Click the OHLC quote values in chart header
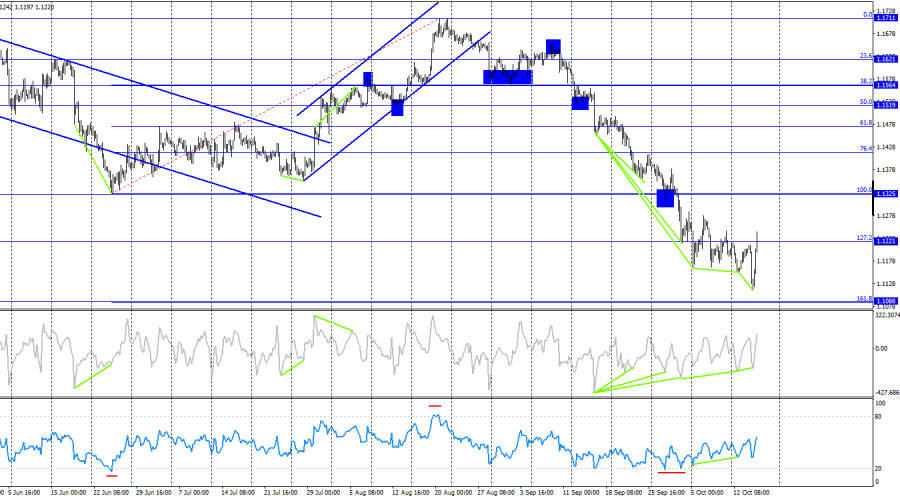Viewport: 900px width, 500px height. click(x=27, y=7)
